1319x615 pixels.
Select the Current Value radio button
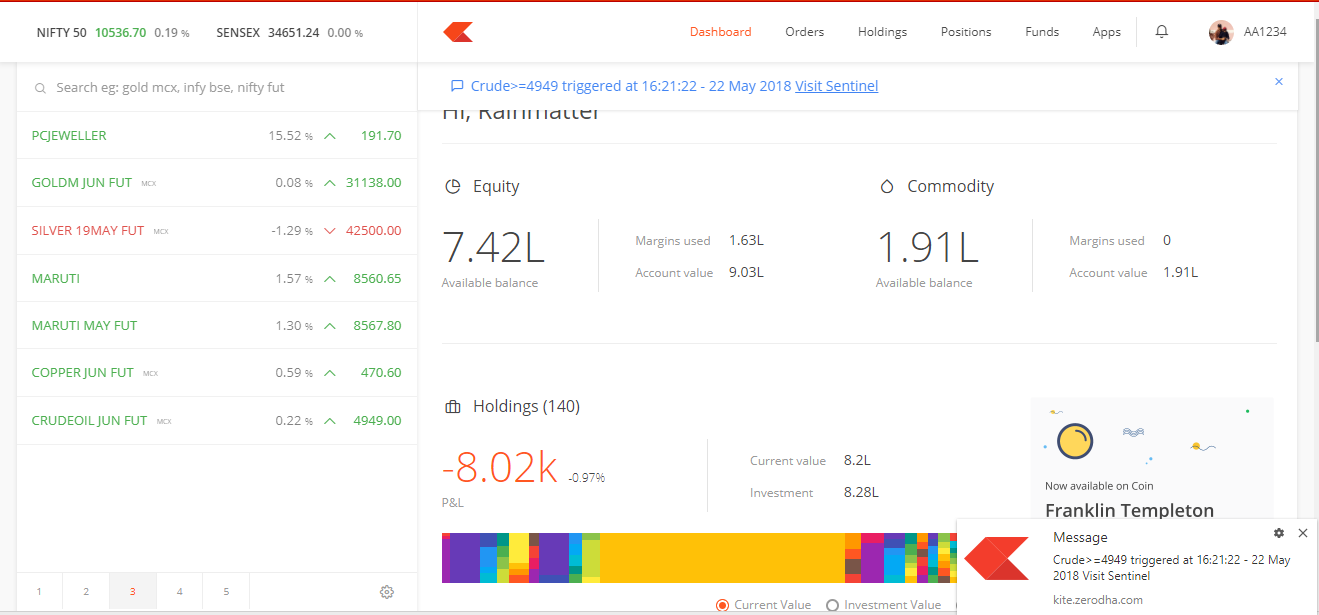(723, 605)
